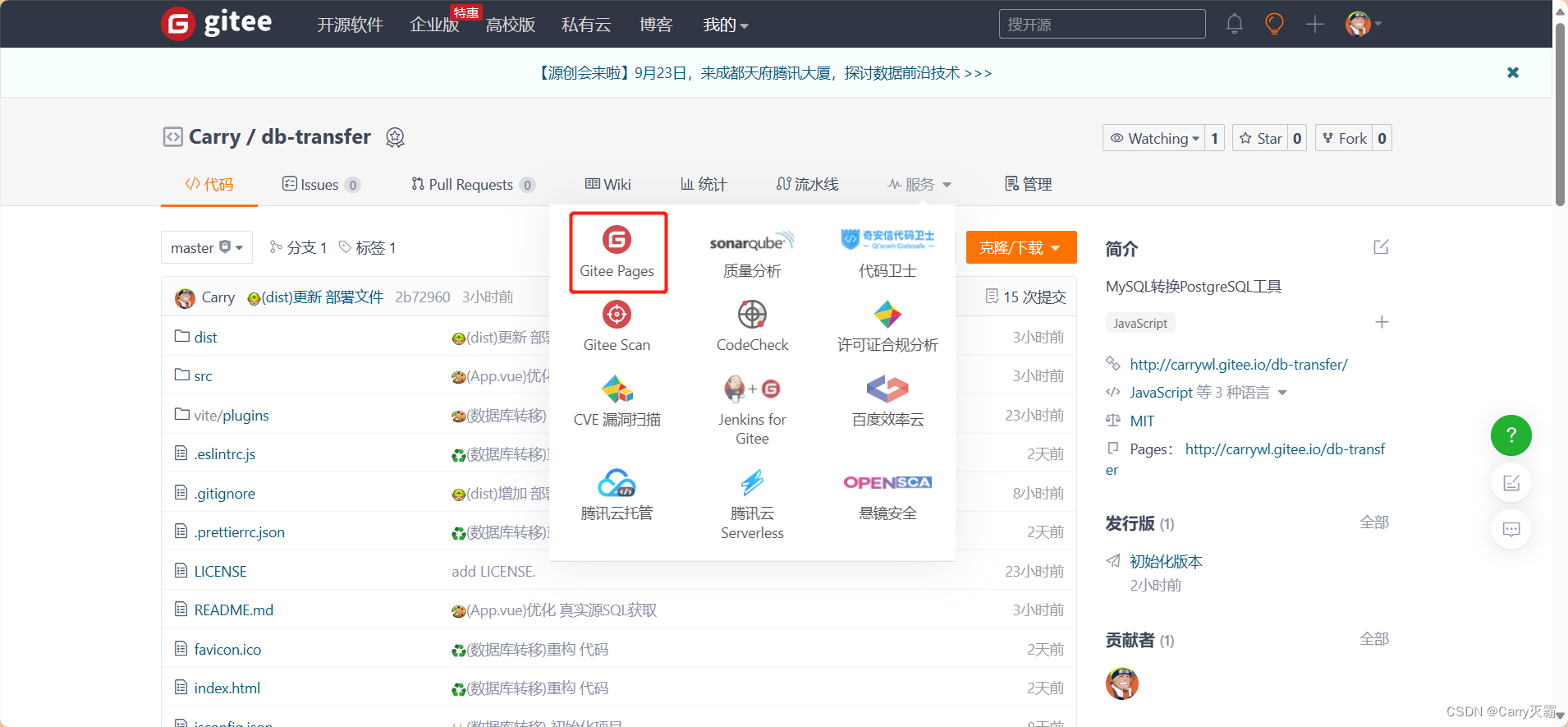1568x727 pixels.
Task: Open the LICENSE file
Action: pyautogui.click(x=220, y=571)
